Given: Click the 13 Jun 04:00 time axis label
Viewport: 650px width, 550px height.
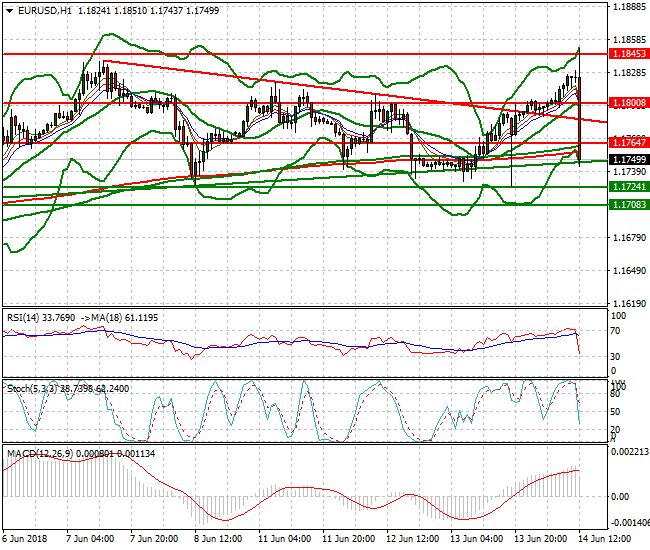Looking at the screenshot, I should coord(477,539).
